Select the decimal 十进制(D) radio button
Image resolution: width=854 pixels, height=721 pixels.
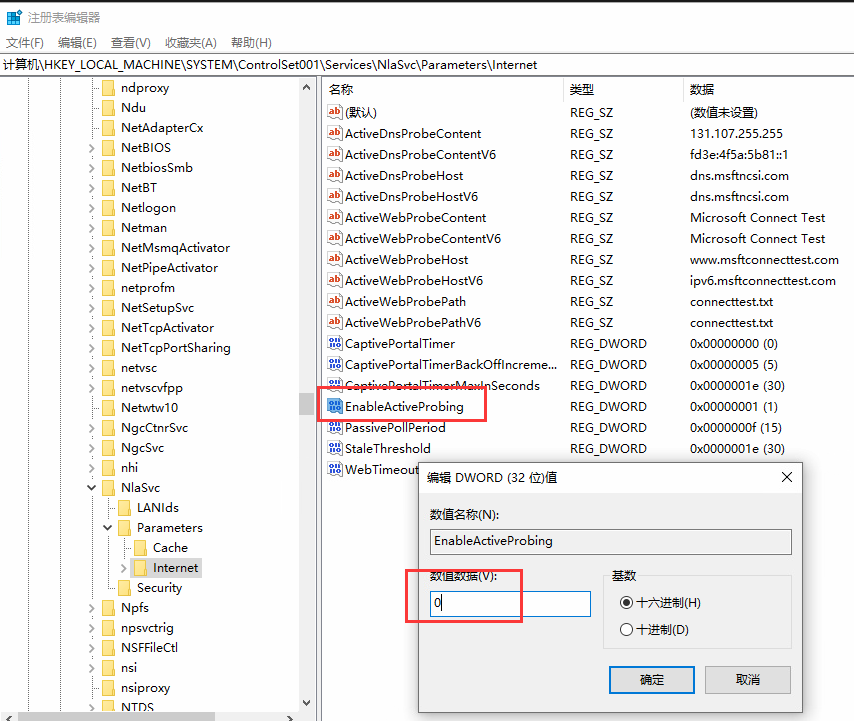(626, 630)
